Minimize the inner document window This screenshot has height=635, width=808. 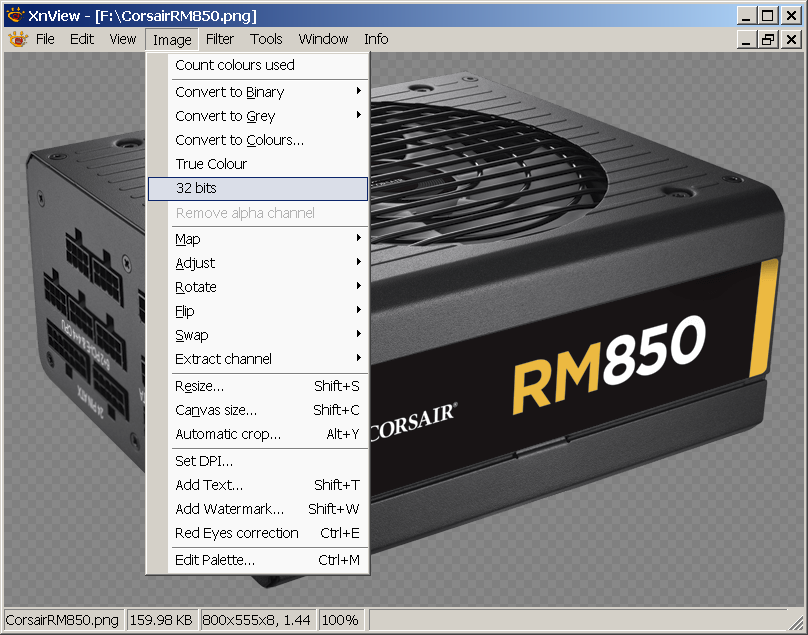tap(747, 39)
